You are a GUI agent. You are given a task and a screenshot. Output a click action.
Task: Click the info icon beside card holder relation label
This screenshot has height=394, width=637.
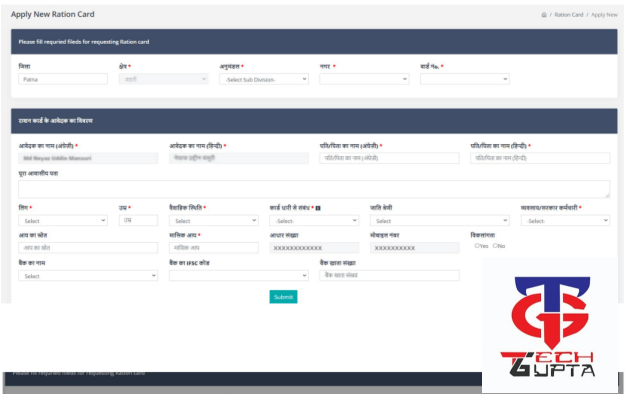[318, 208]
